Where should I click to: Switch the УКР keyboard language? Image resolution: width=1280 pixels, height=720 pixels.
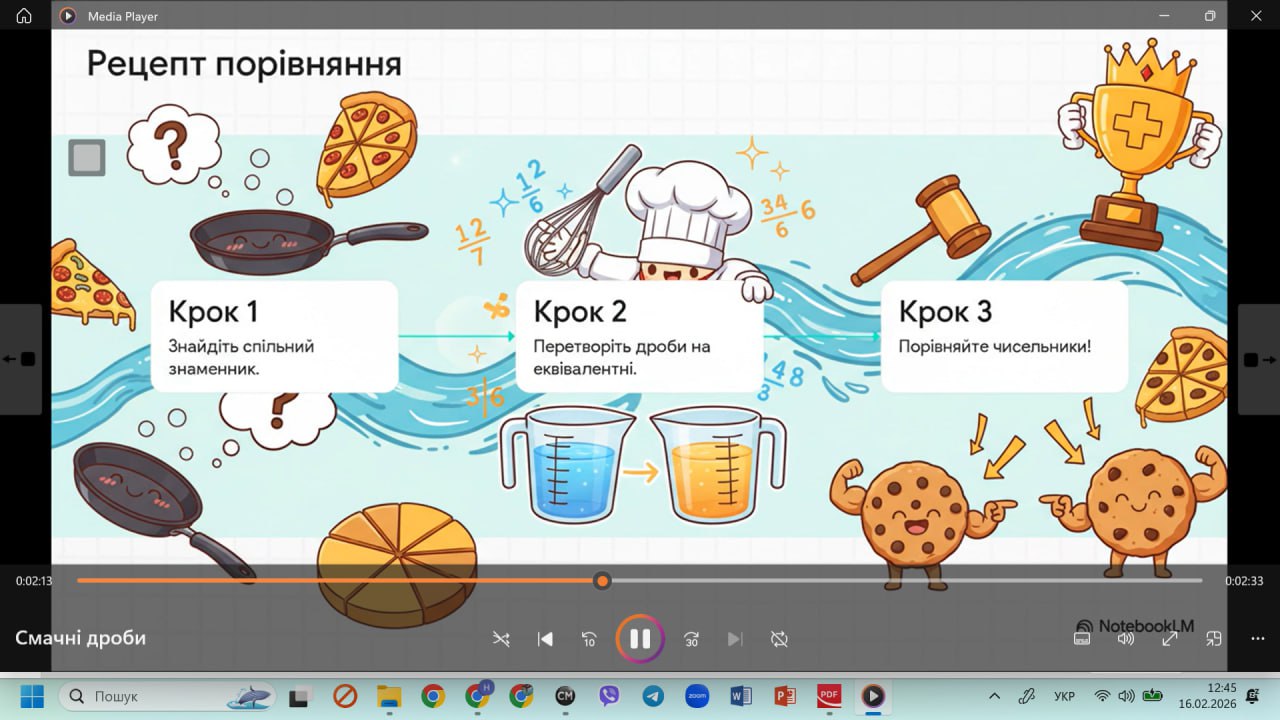click(x=1065, y=696)
